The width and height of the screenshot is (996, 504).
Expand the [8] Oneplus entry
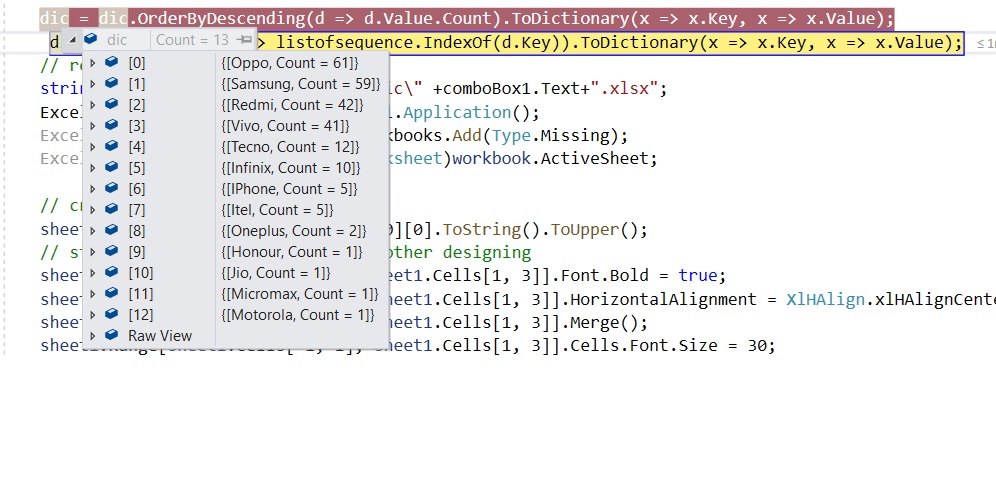(x=93, y=230)
